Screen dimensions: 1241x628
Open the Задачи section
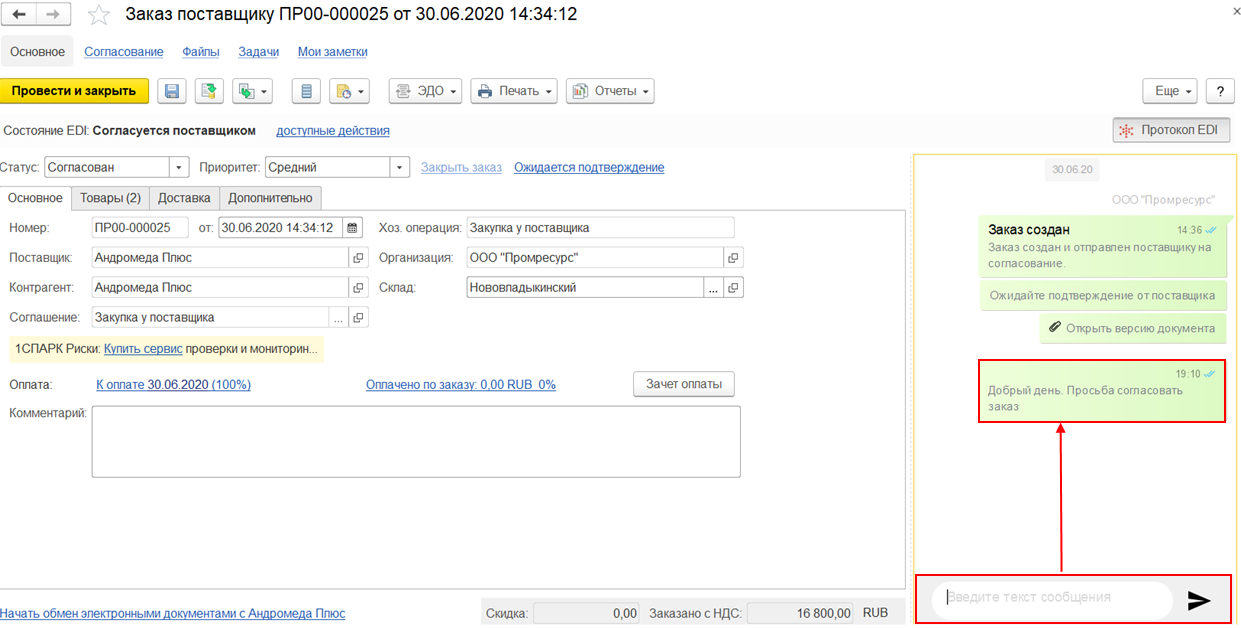(258, 52)
